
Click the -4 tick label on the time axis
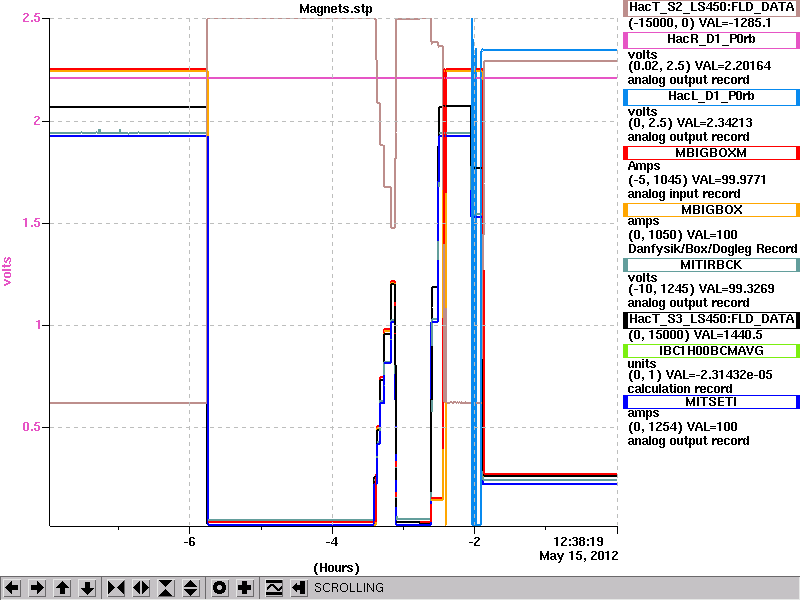[332, 542]
